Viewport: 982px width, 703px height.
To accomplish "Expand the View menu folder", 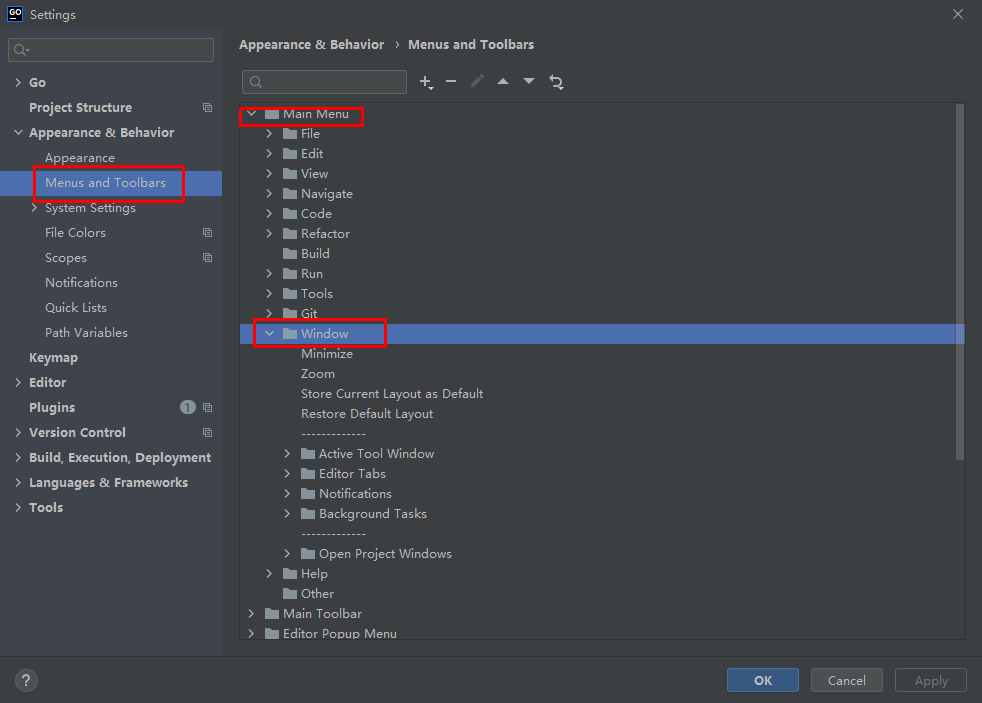I will pos(269,174).
